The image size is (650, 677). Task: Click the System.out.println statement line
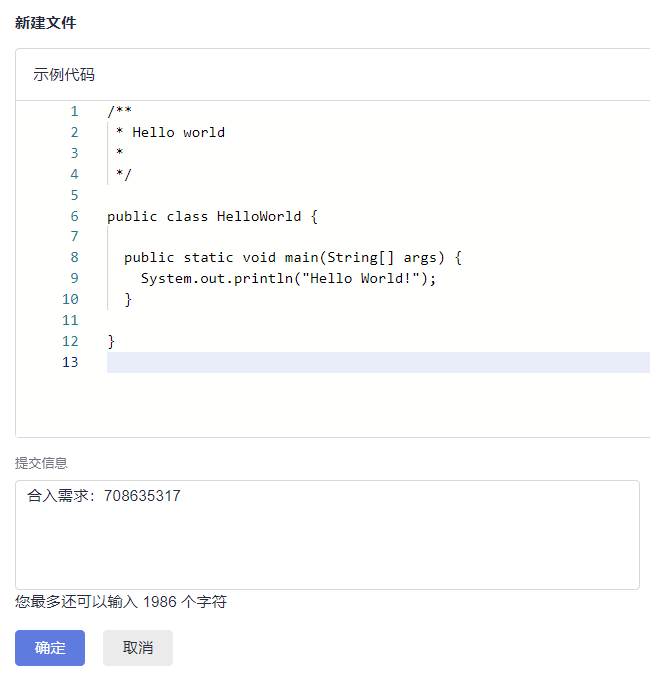point(288,278)
